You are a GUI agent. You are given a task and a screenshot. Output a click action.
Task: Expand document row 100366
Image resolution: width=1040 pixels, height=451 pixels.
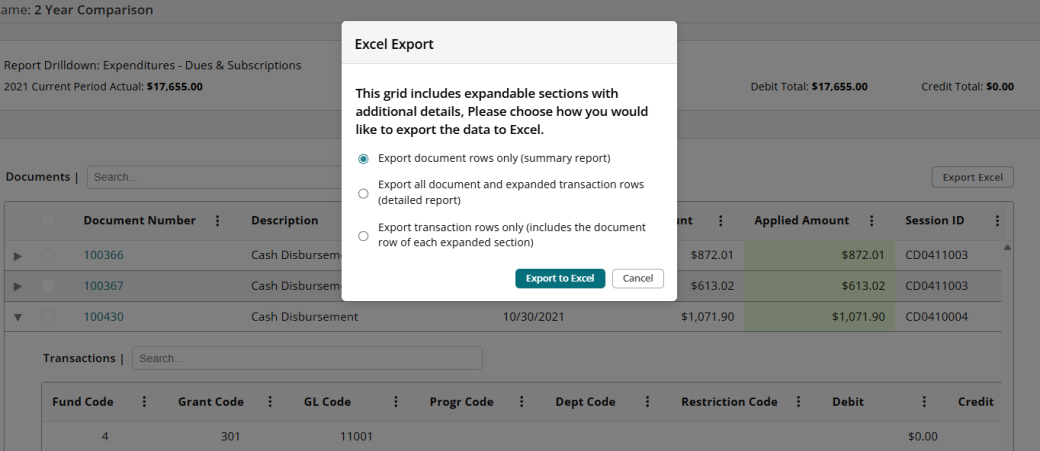(x=17, y=256)
